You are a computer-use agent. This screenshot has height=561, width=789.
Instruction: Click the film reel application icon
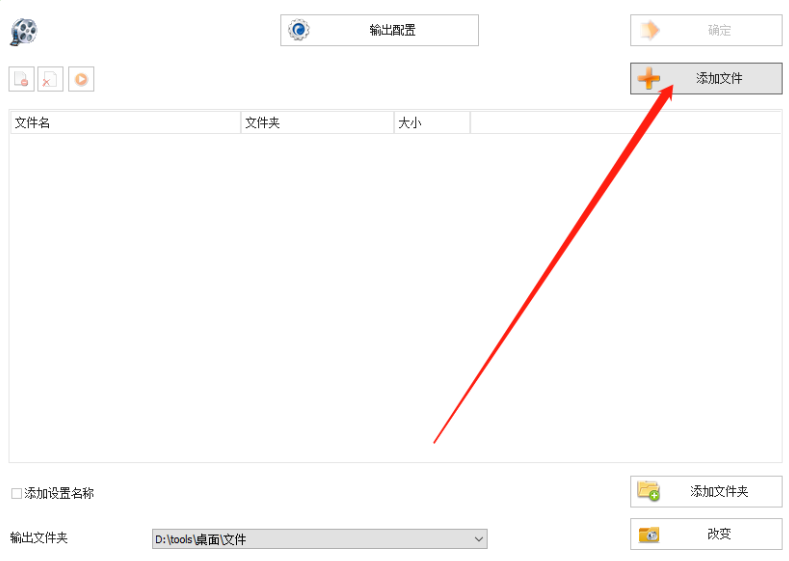point(24,32)
